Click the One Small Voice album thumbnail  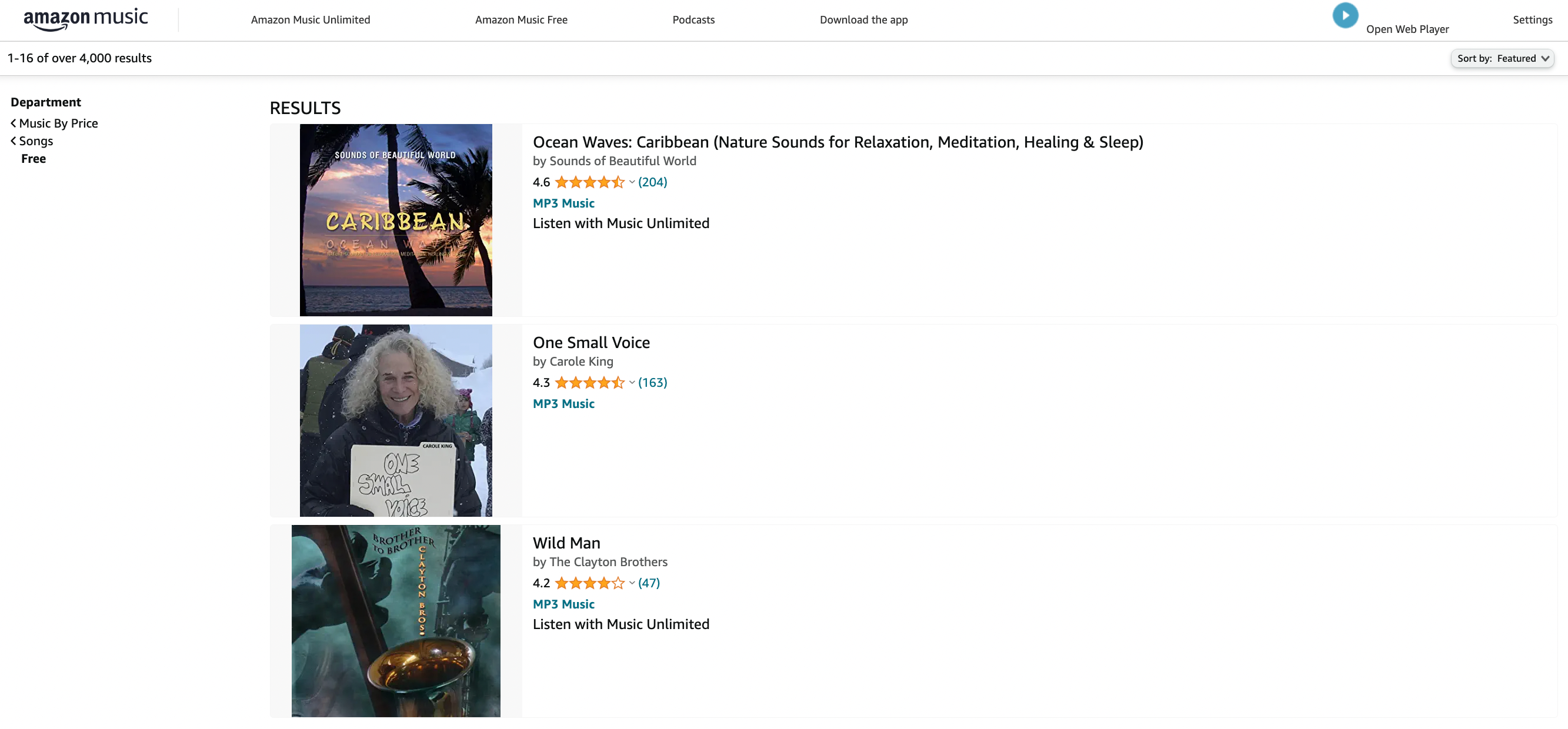point(396,420)
